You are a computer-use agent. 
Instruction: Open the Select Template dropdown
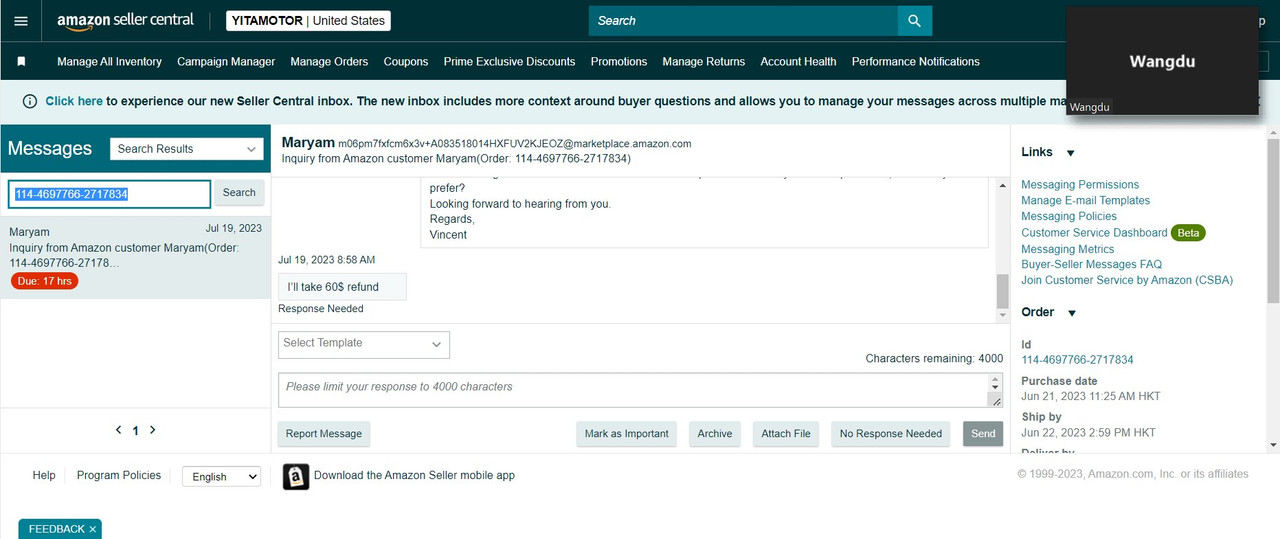tap(364, 344)
